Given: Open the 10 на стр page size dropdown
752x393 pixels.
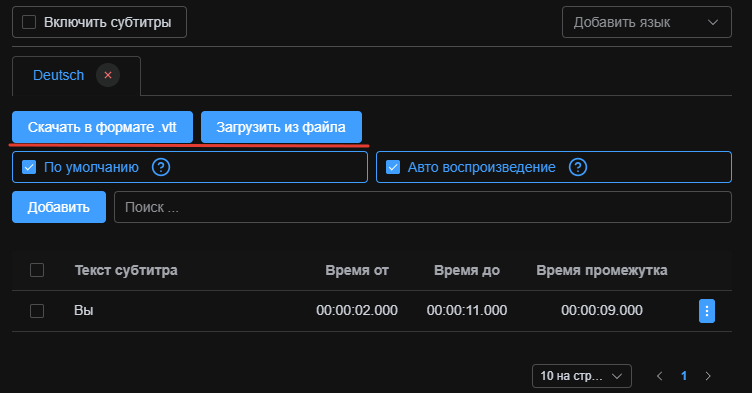Looking at the screenshot, I should [582, 376].
